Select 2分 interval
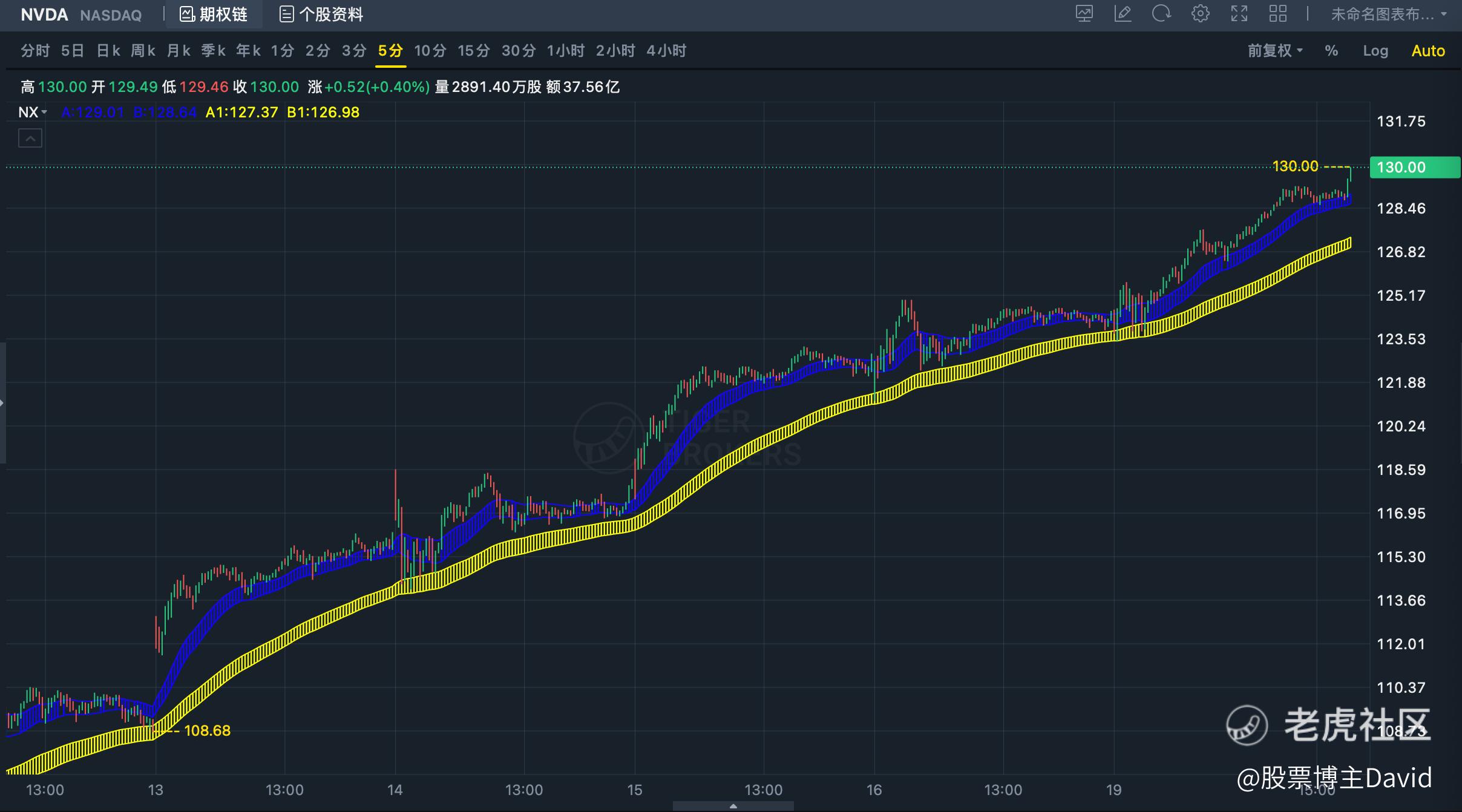Viewport: 1462px width, 812px height. click(x=318, y=51)
